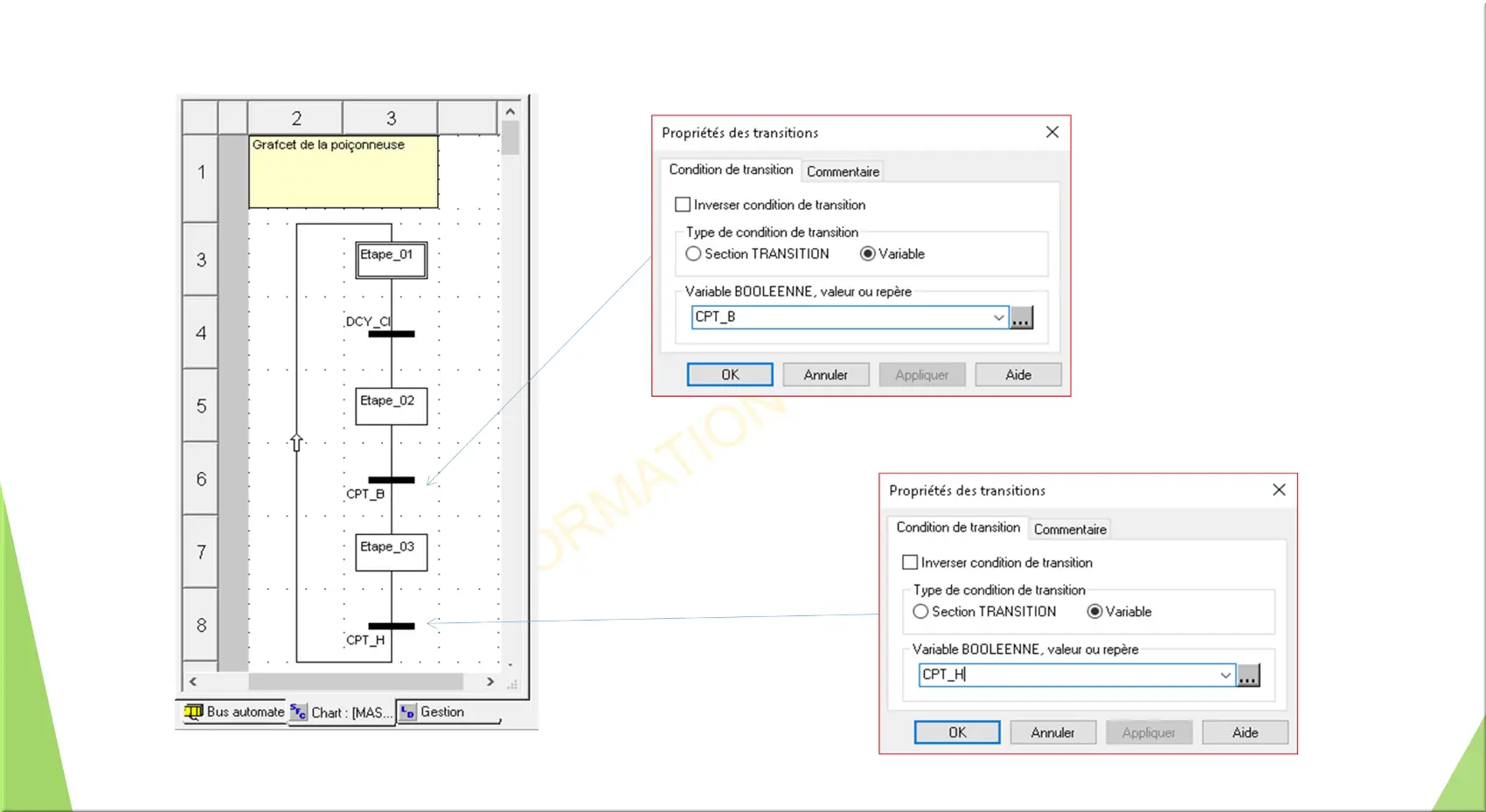Click row header 7 in the chart grid
This screenshot has height=812, width=1486.
201,552
